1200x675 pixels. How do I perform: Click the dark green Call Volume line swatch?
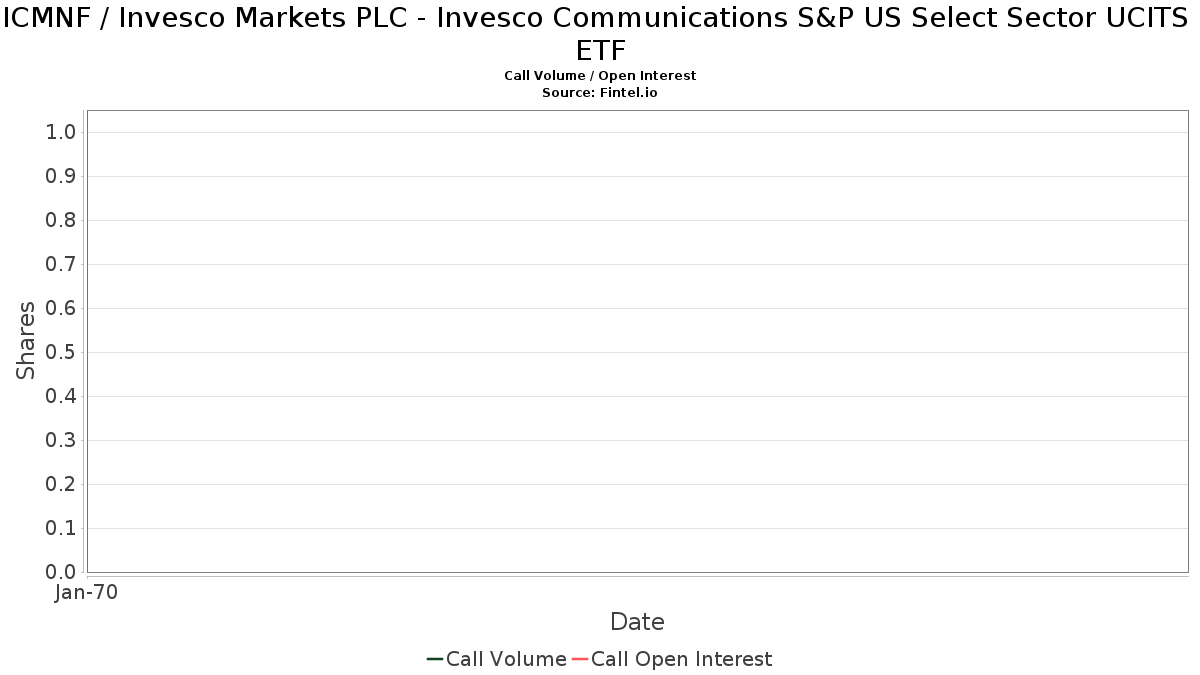coord(435,659)
